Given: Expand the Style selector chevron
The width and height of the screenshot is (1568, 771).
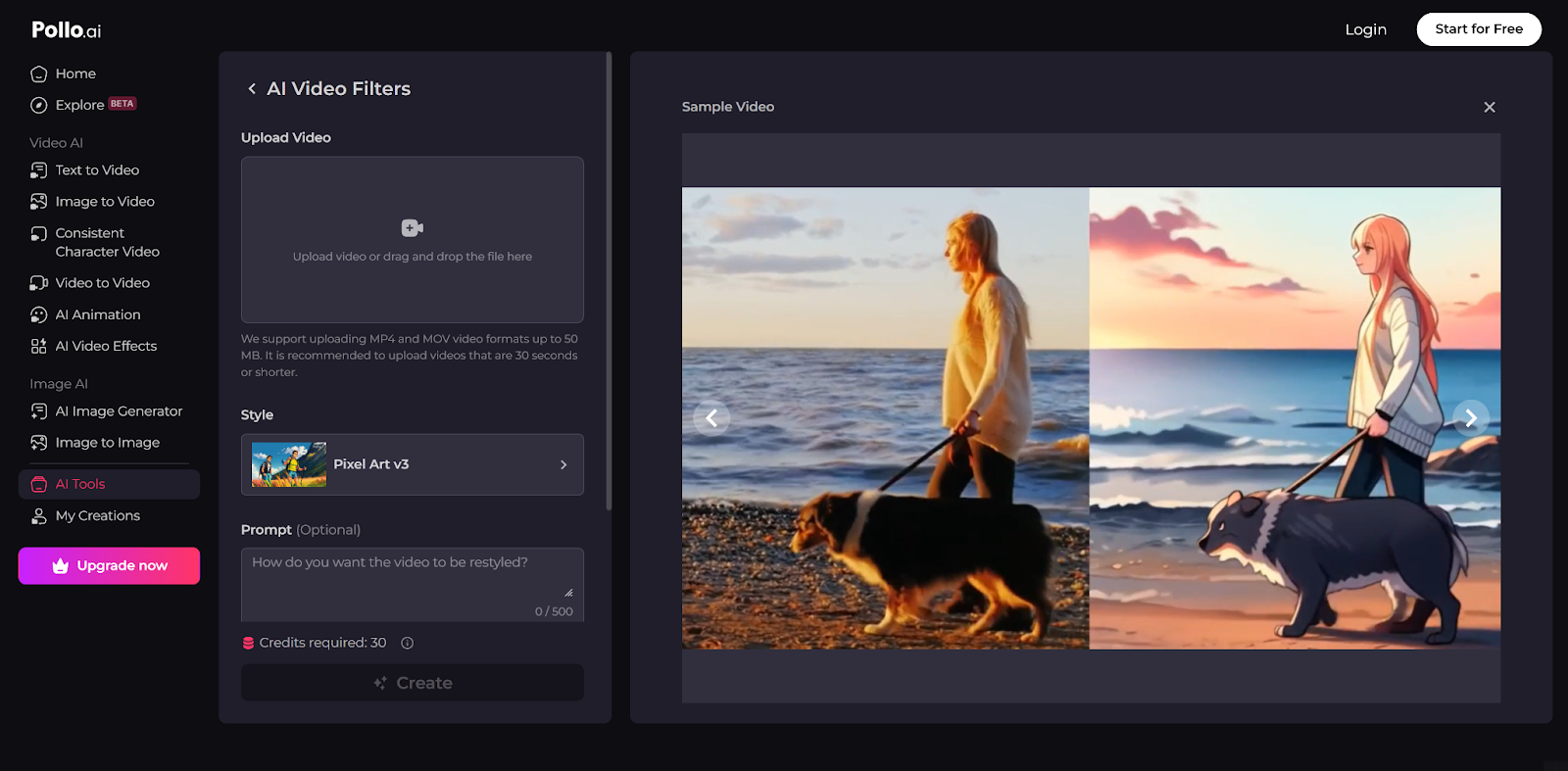Looking at the screenshot, I should click(563, 464).
